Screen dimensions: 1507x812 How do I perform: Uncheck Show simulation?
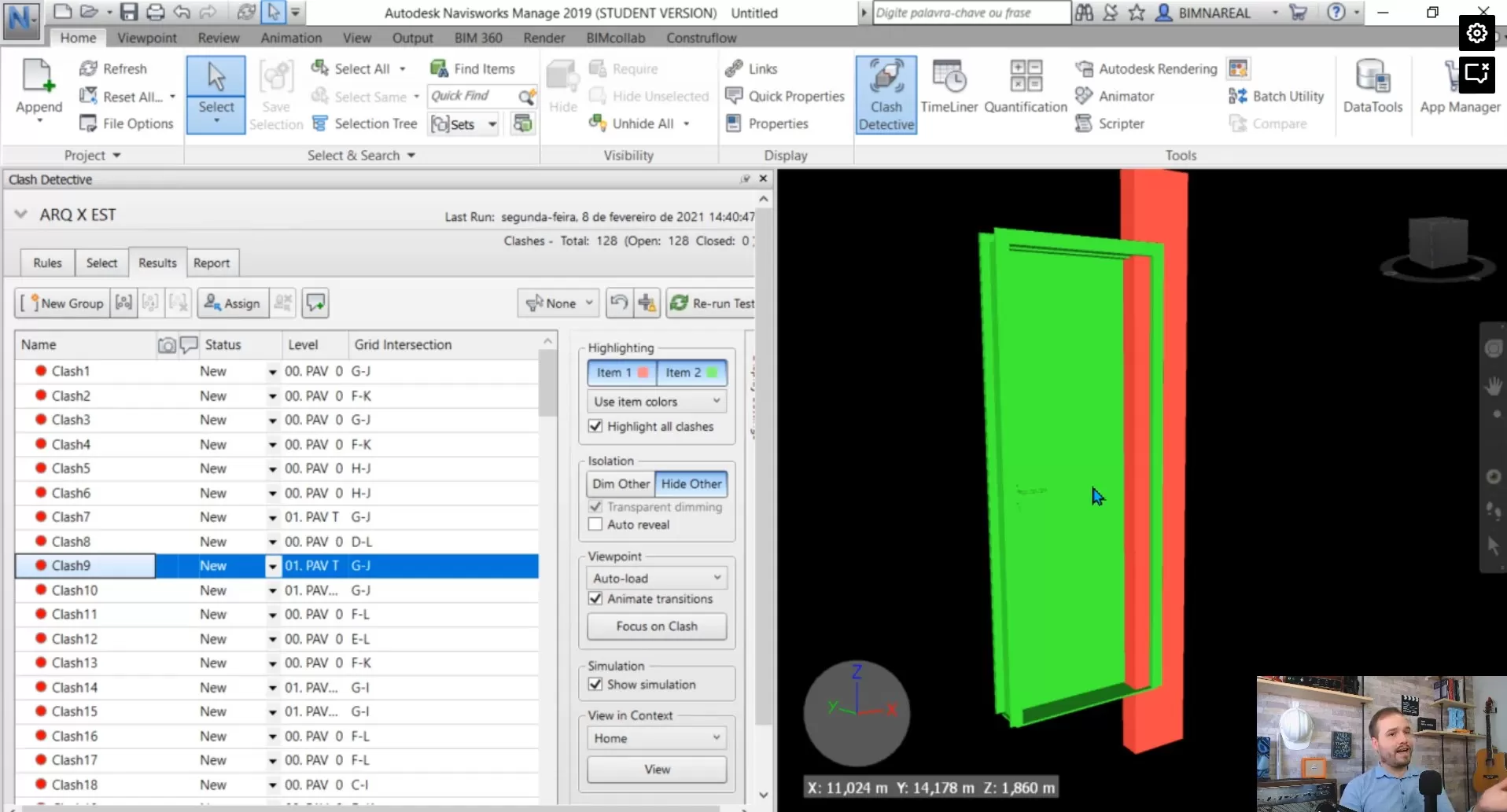595,684
